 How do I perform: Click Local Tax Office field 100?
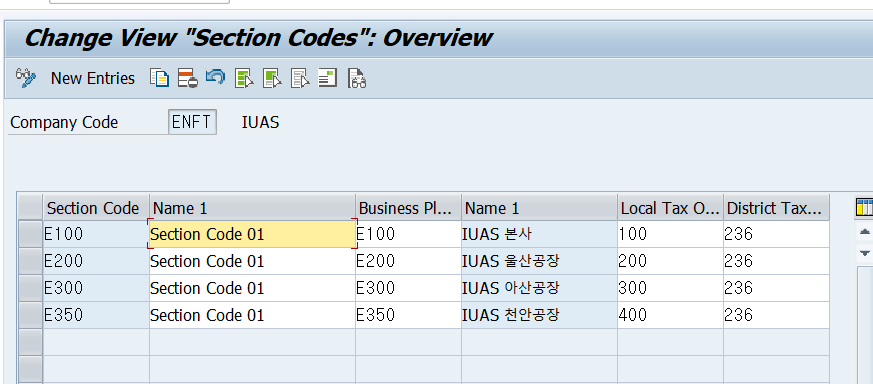click(x=670, y=234)
